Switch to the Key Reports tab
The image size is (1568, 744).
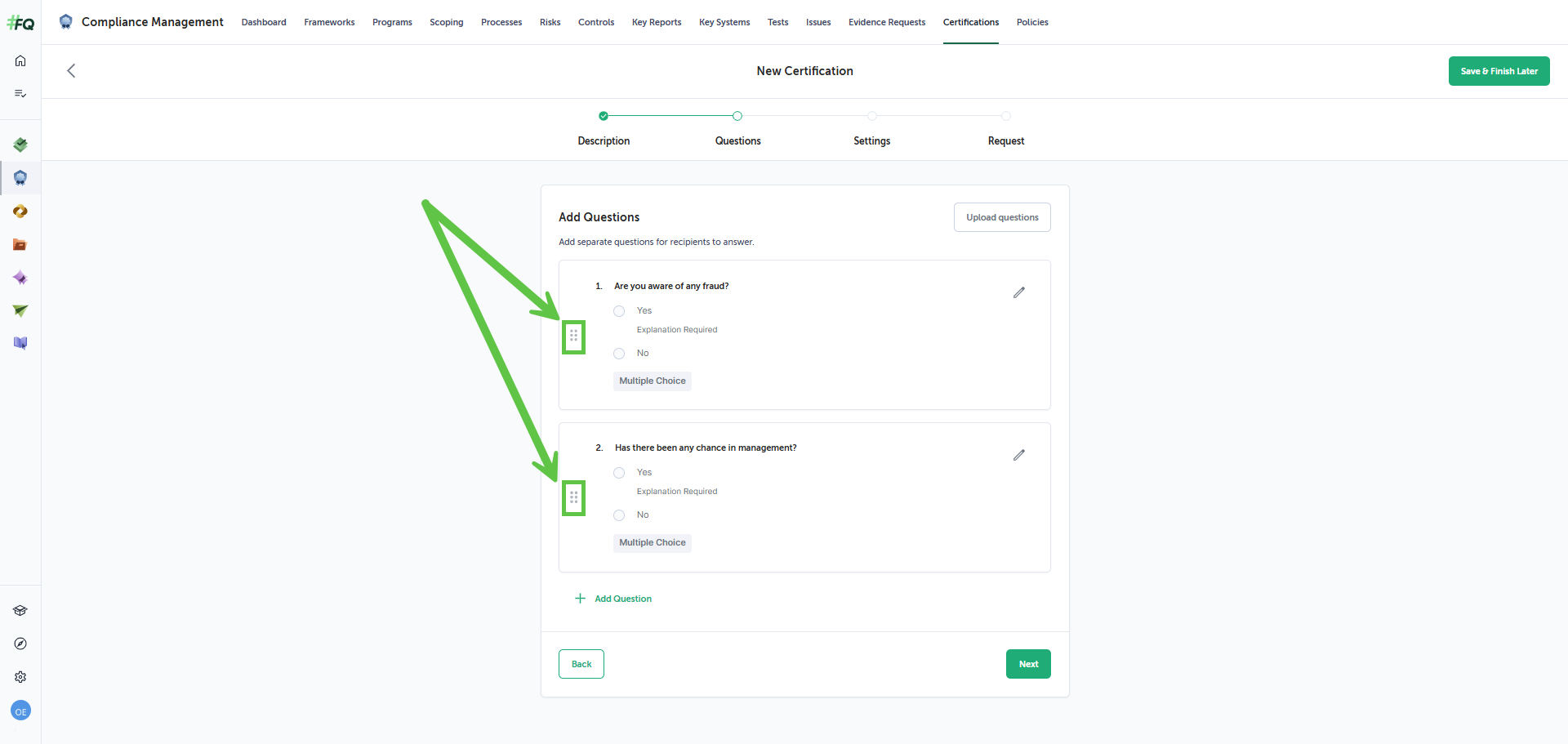click(x=657, y=22)
